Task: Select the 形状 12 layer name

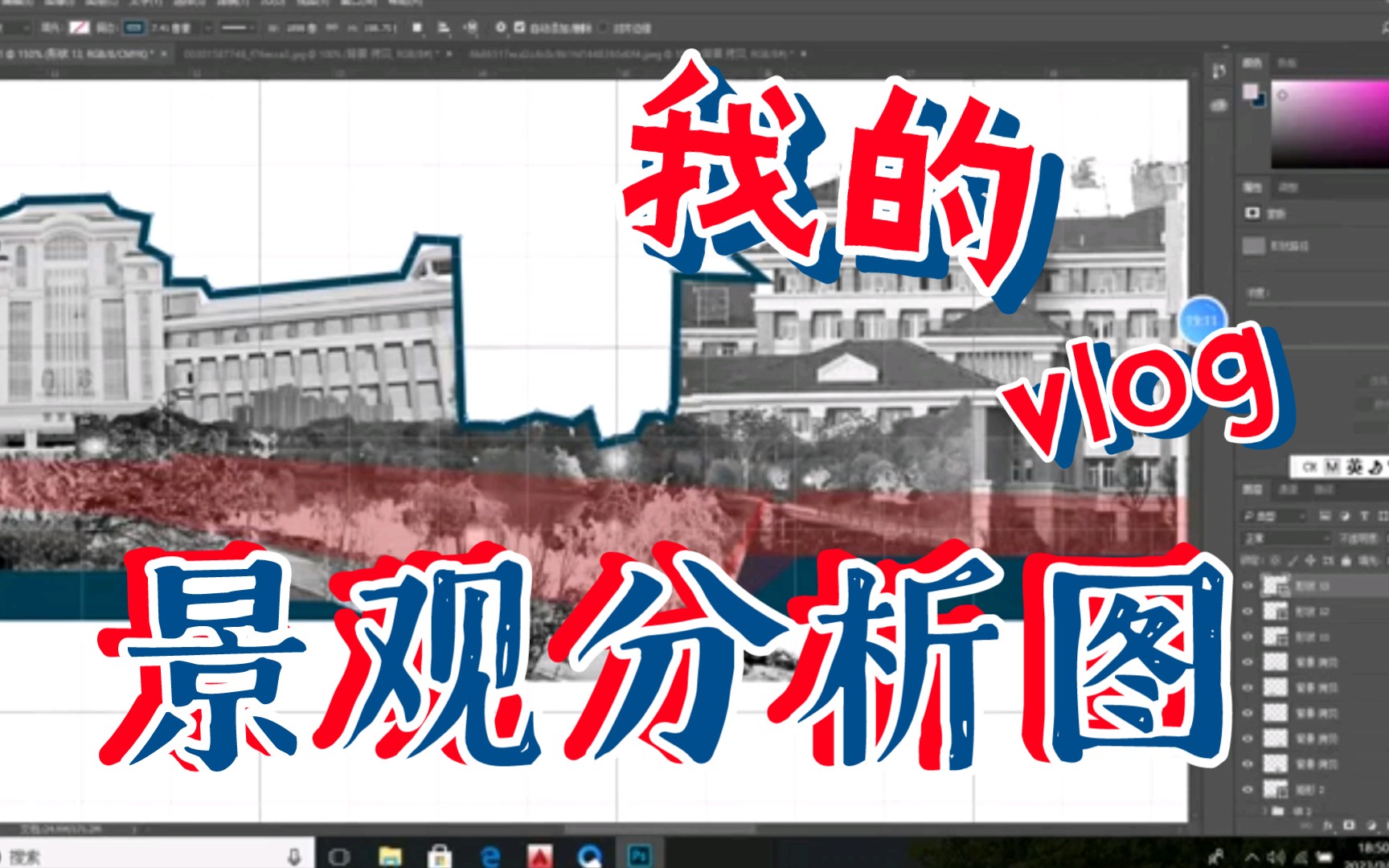Action: click(x=1312, y=612)
